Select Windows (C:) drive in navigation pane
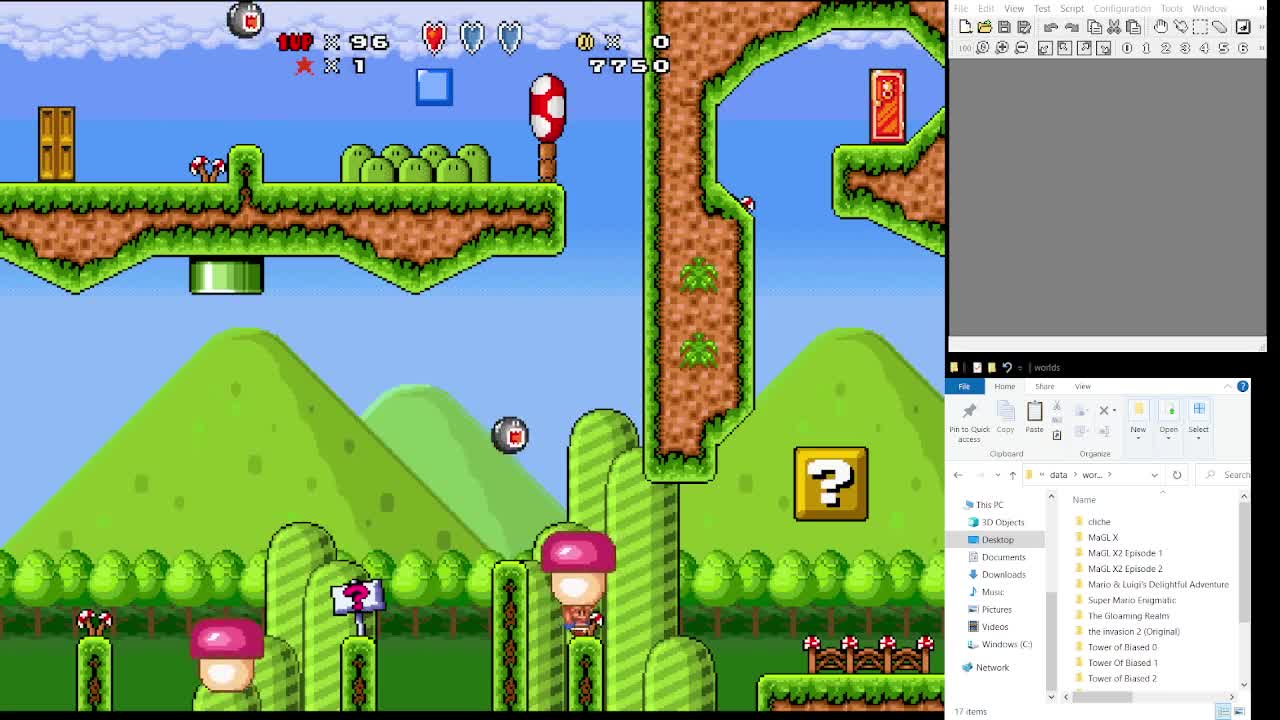 tap(1006, 644)
